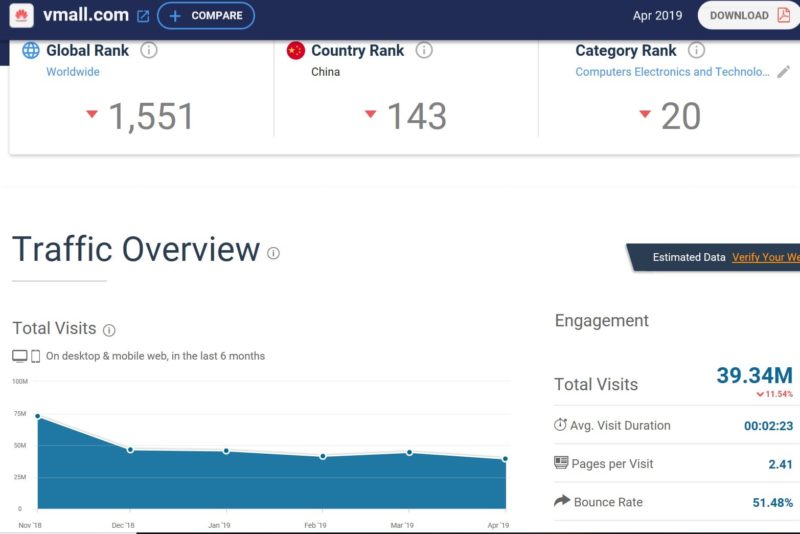Select the Apr 2019 date label
This screenshot has height=534, width=800.
pos(657,15)
